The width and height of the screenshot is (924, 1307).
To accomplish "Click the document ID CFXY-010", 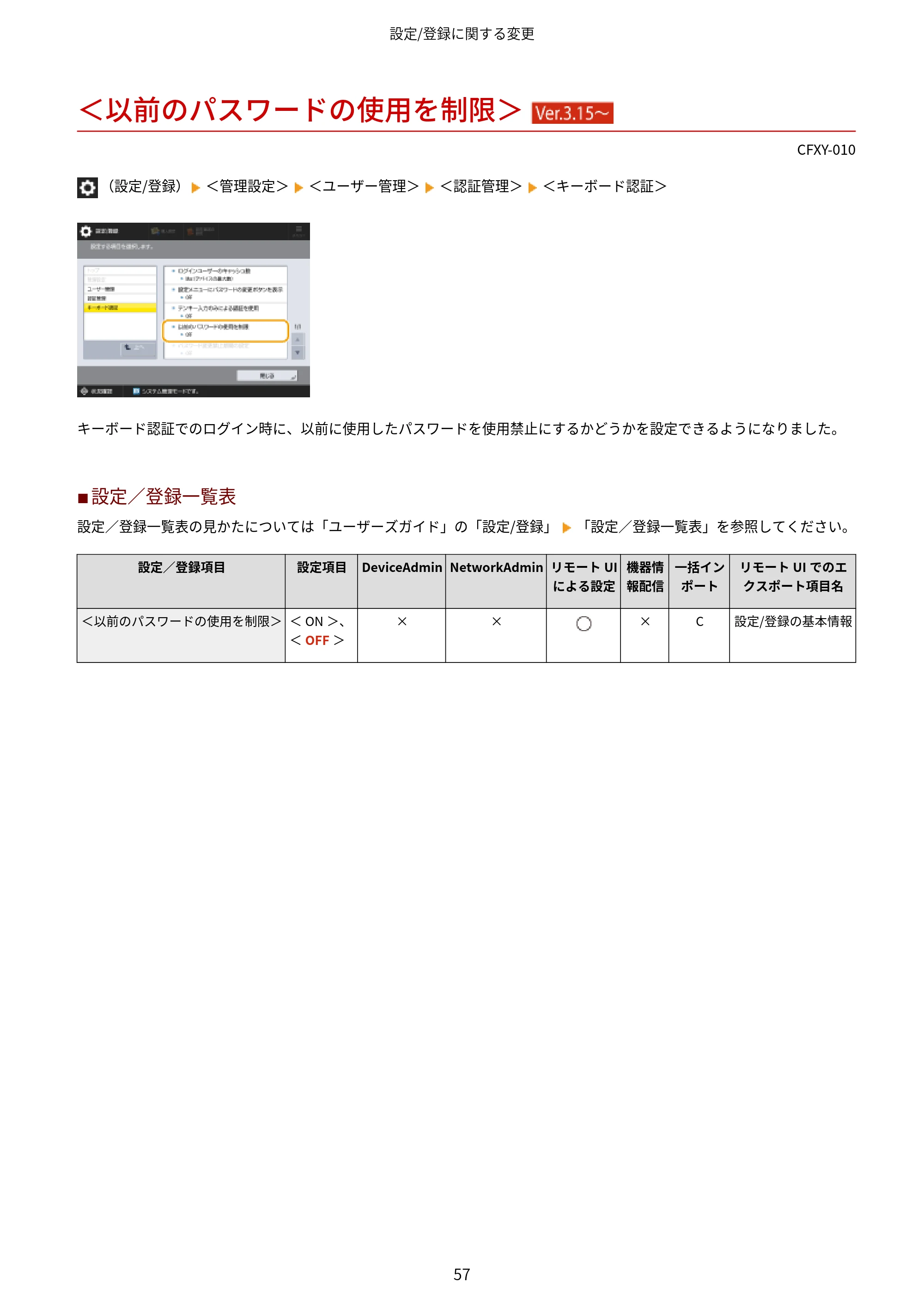I will (826, 150).
